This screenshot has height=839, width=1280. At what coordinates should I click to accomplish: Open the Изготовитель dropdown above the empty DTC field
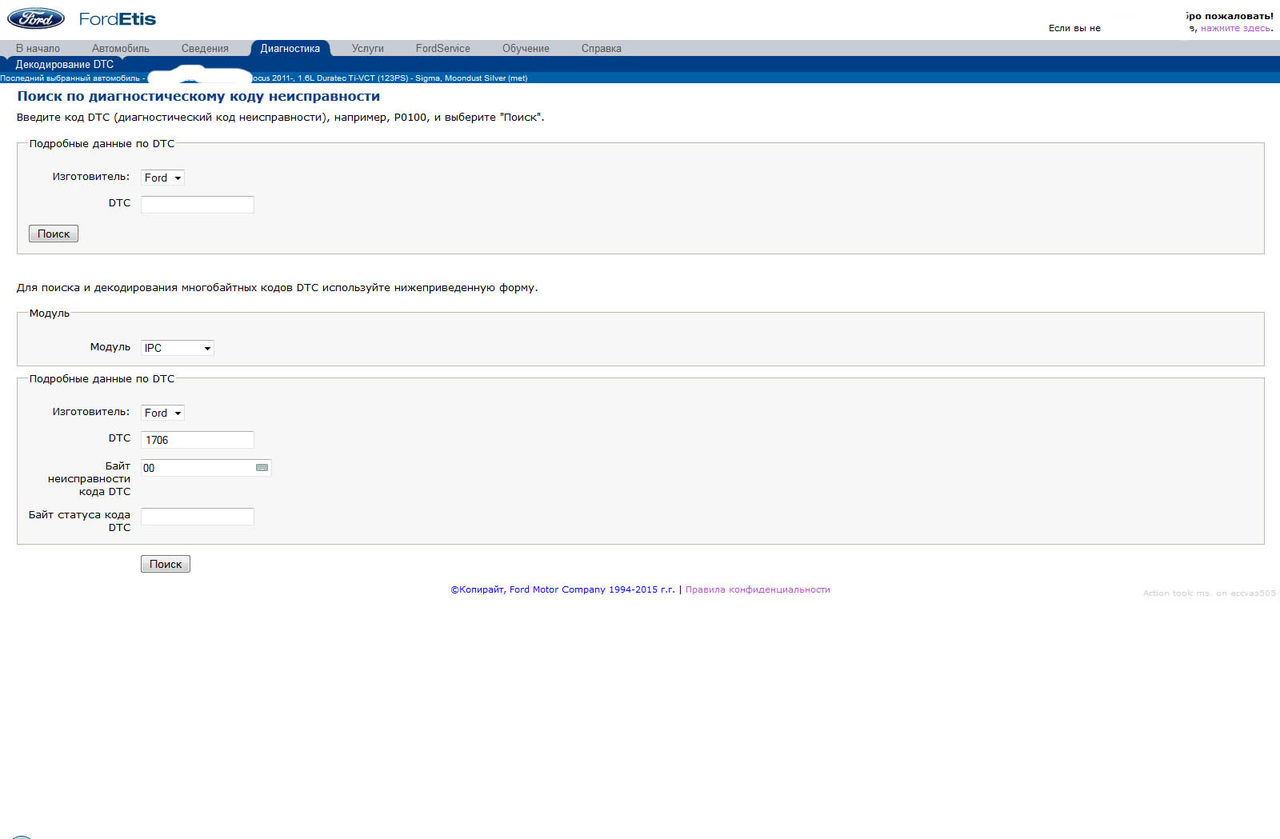pos(163,177)
